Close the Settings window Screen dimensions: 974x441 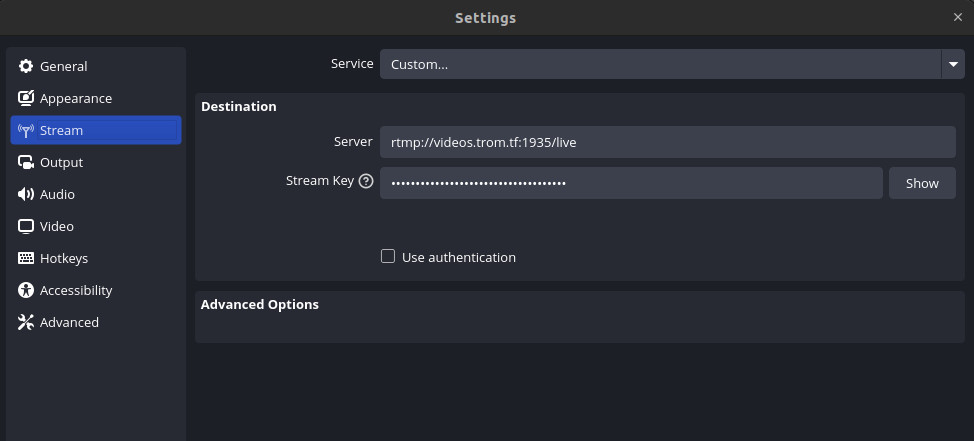(x=957, y=17)
